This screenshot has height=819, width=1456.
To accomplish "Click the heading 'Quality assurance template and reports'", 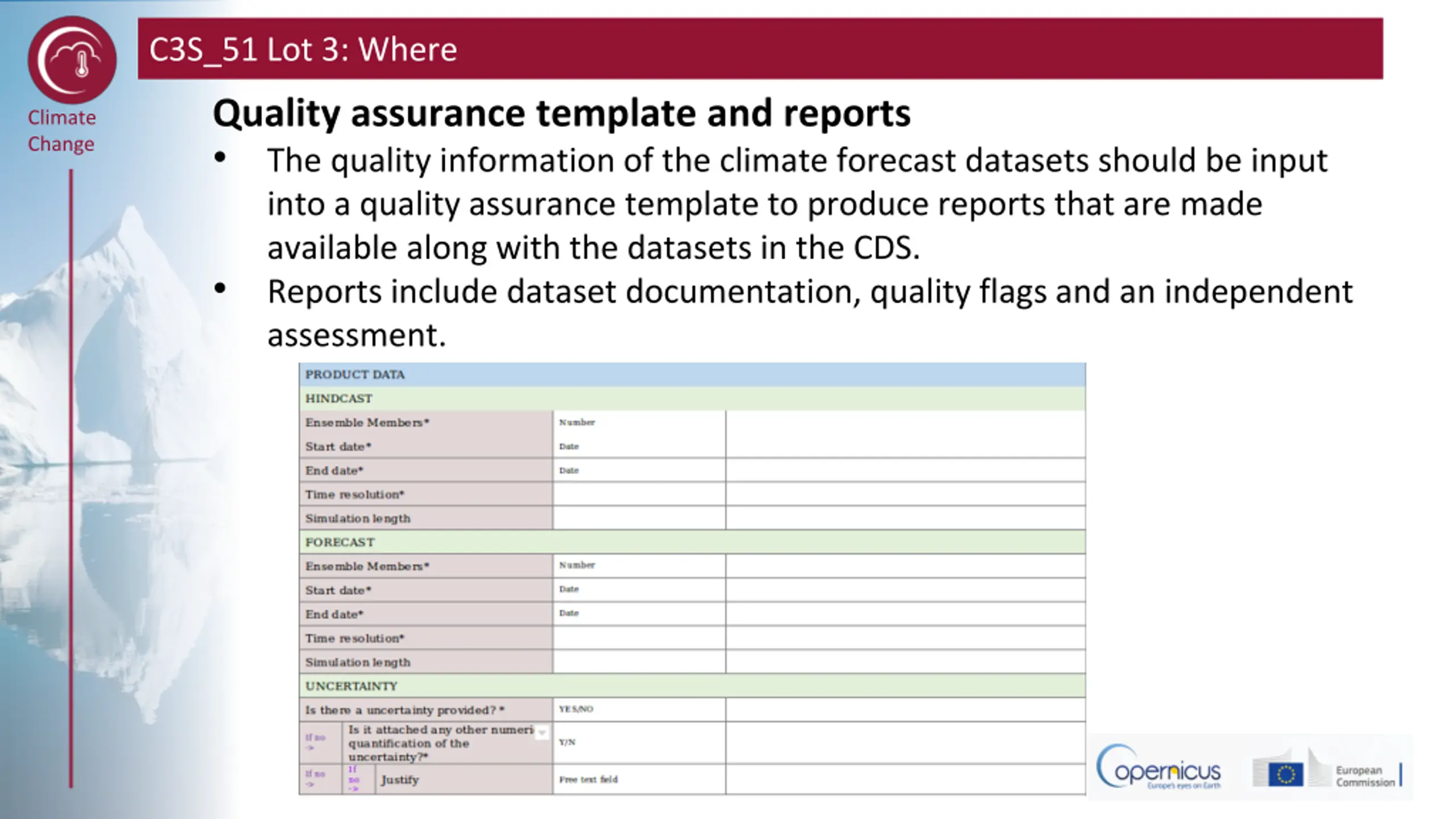I will (561, 113).
